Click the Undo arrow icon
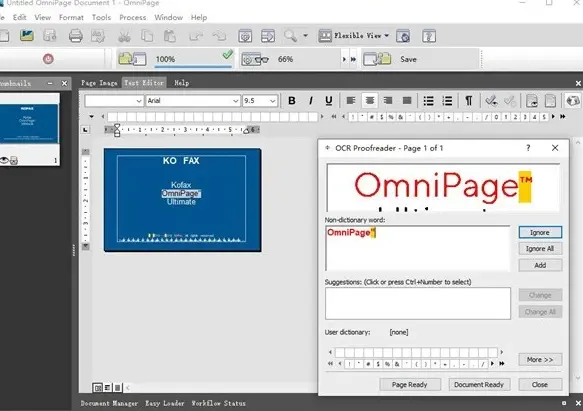Image resolution: width=583 pixels, height=411 pixels. click(x=196, y=36)
